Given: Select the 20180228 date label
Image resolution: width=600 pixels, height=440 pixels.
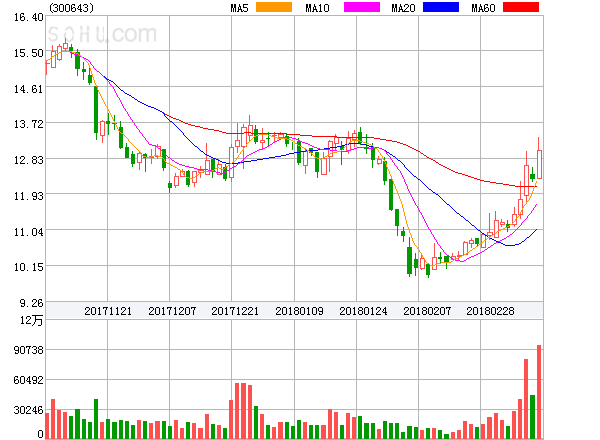Looking at the screenshot, I should tap(490, 311).
